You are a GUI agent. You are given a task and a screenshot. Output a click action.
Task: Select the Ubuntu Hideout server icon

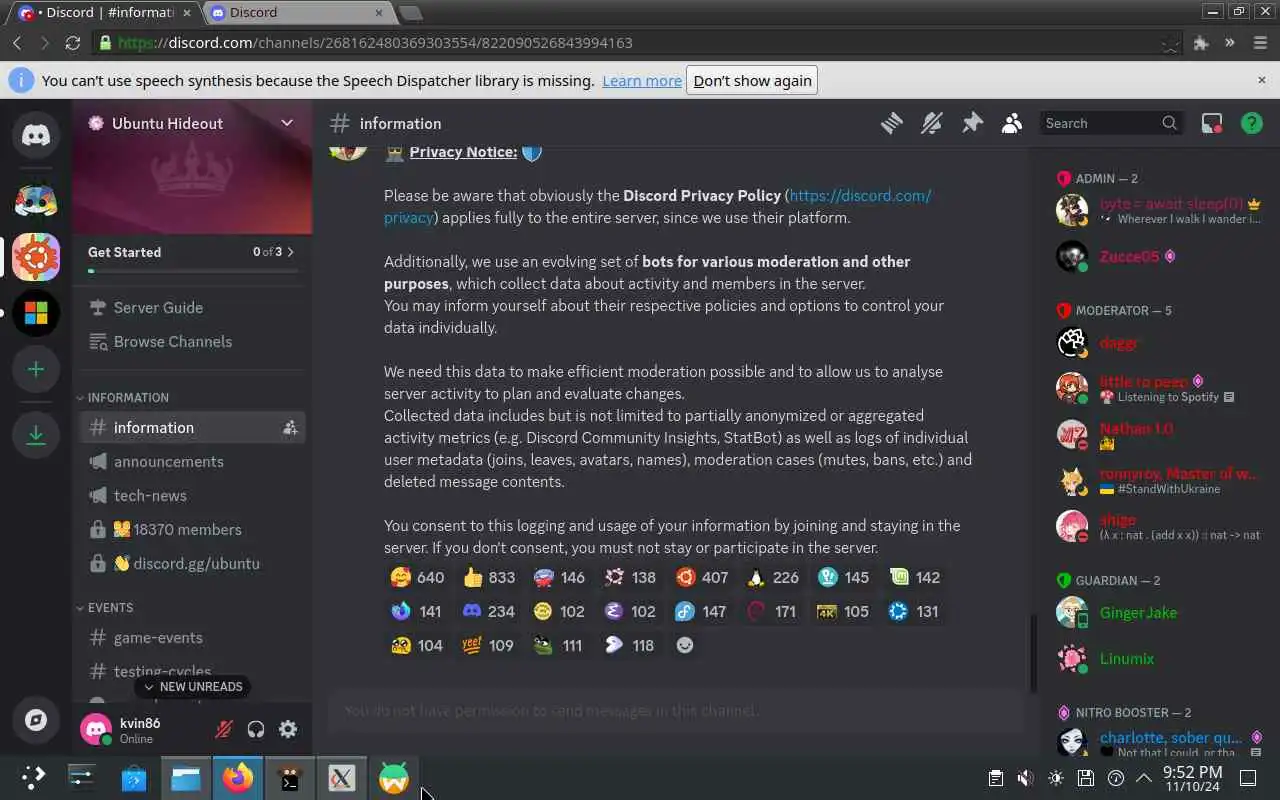[36, 257]
